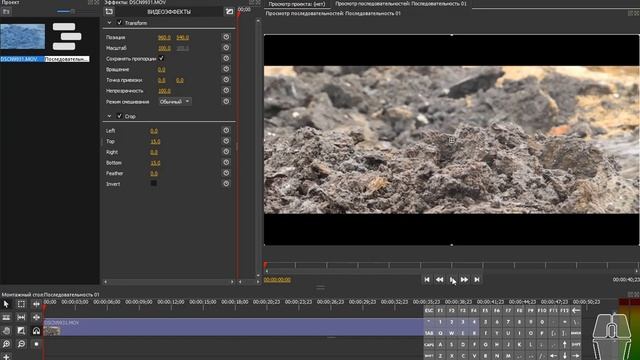Click the Record audio button in timeline tools
This screenshot has width=640, height=360.
36,344
